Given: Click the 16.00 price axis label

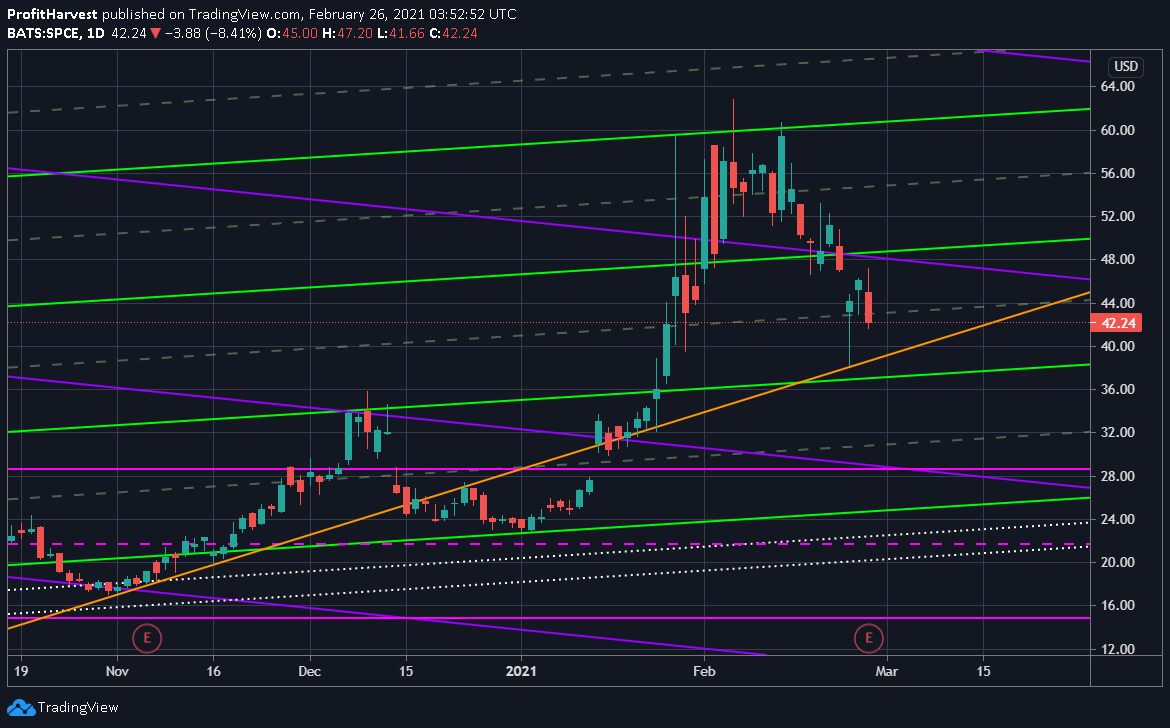Looking at the screenshot, I should (1118, 606).
